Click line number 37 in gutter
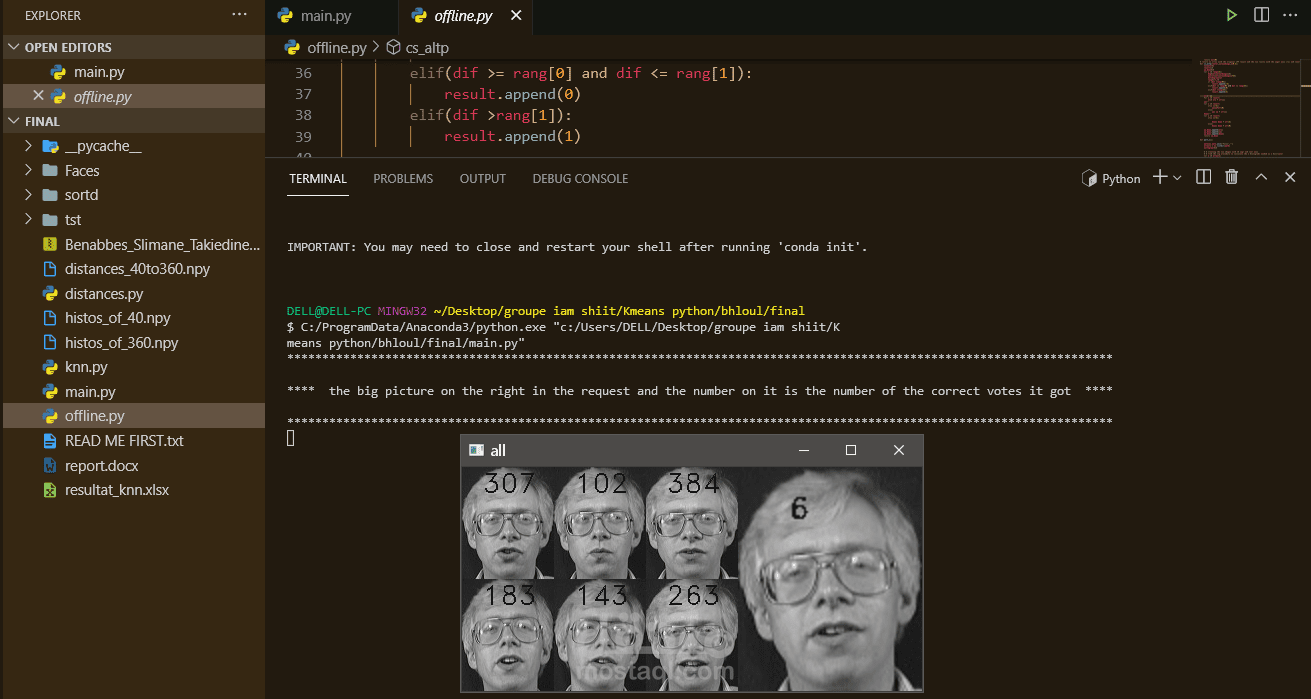The height and width of the screenshot is (699, 1311). [303, 94]
